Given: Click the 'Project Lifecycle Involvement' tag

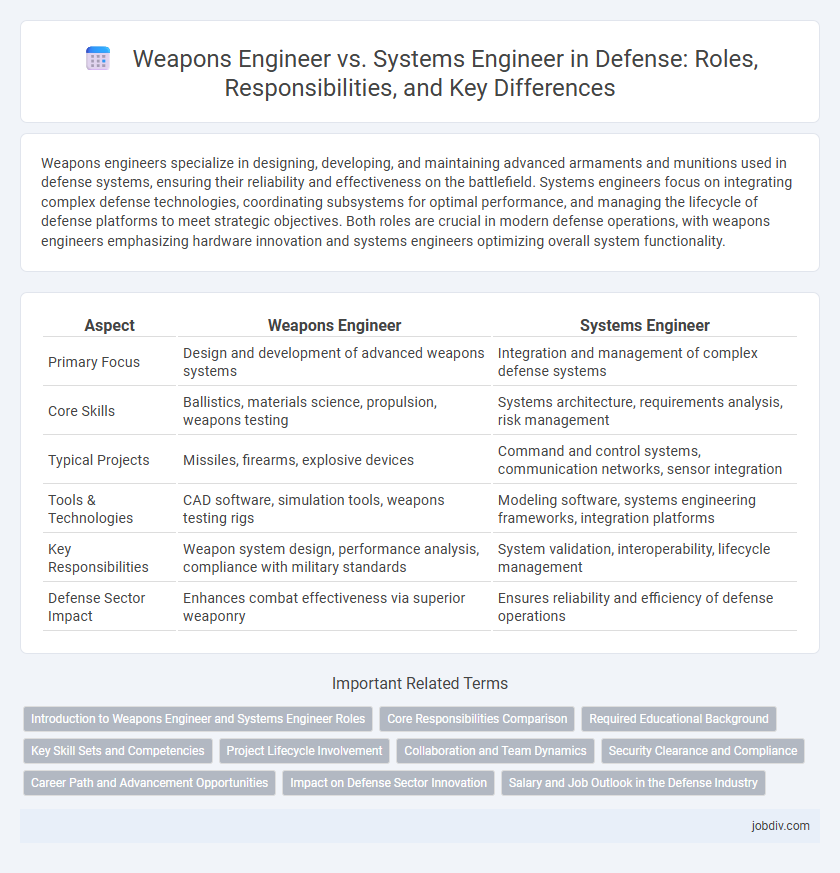Looking at the screenshot, I should (304, 751).
